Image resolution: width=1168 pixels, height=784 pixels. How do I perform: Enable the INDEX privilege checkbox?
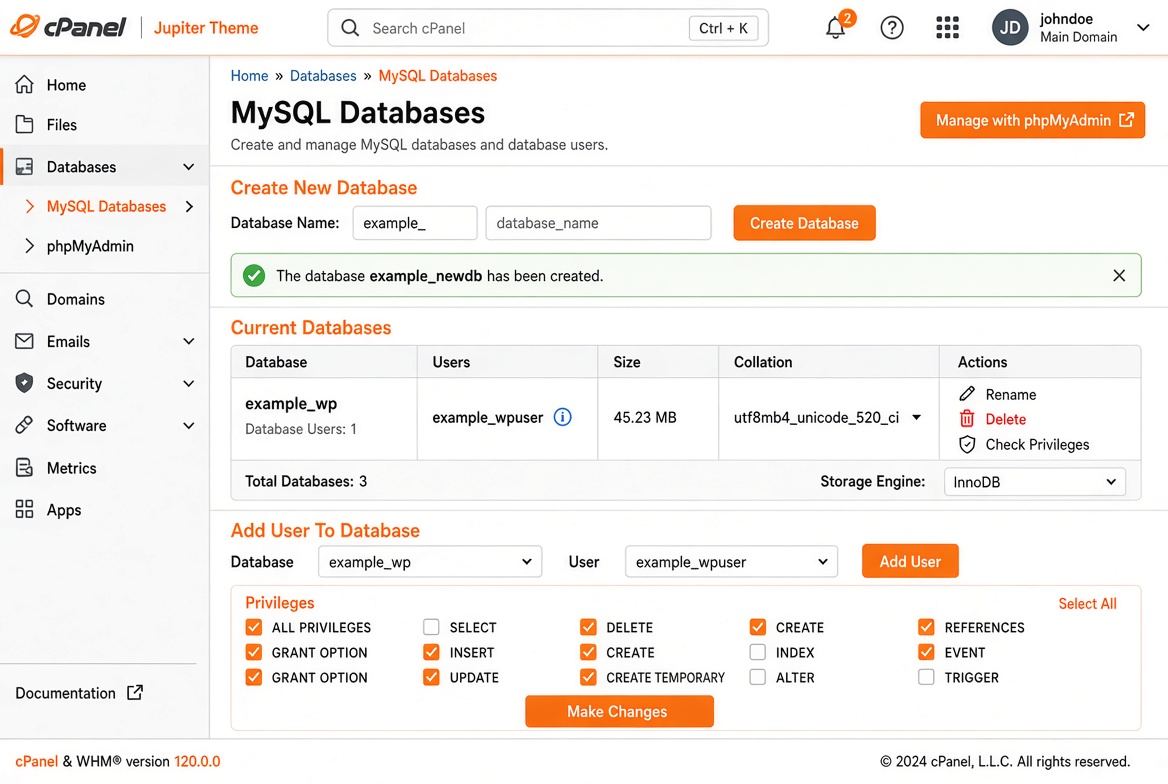point(758,652)
